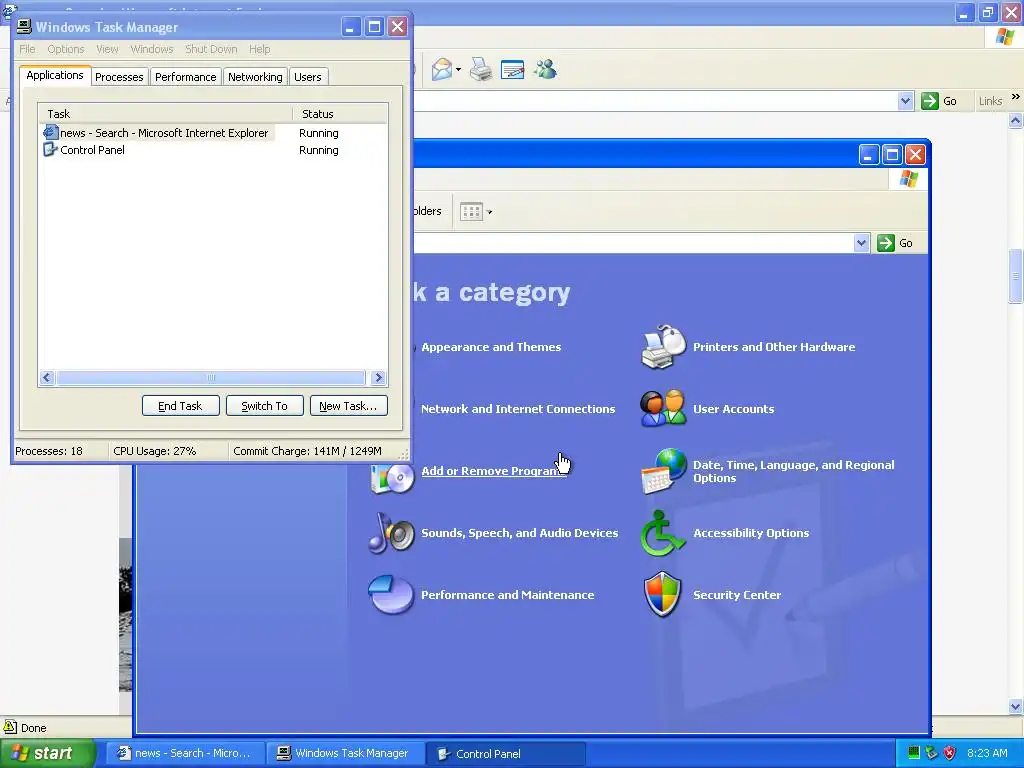Screen dimensions: 1024x768
Task: Click the End Task button
Action: click(180, 406)
